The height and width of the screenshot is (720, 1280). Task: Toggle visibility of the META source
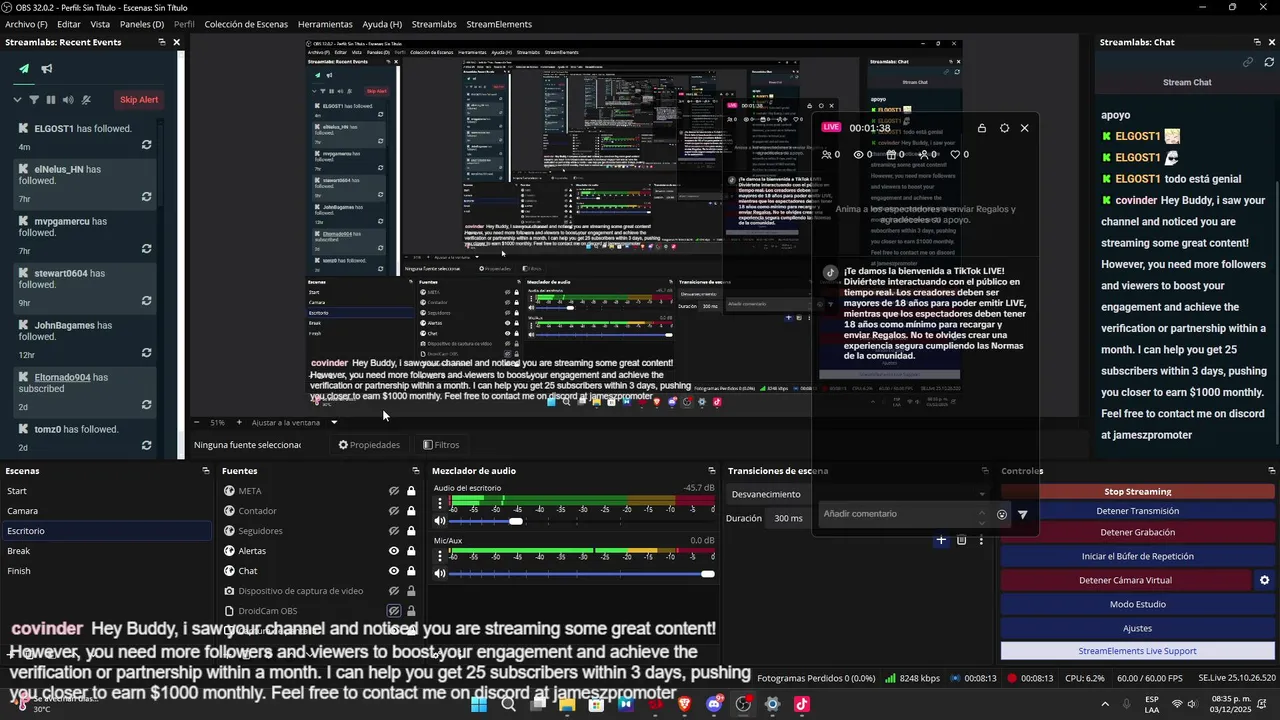click(x=394, y=491)
